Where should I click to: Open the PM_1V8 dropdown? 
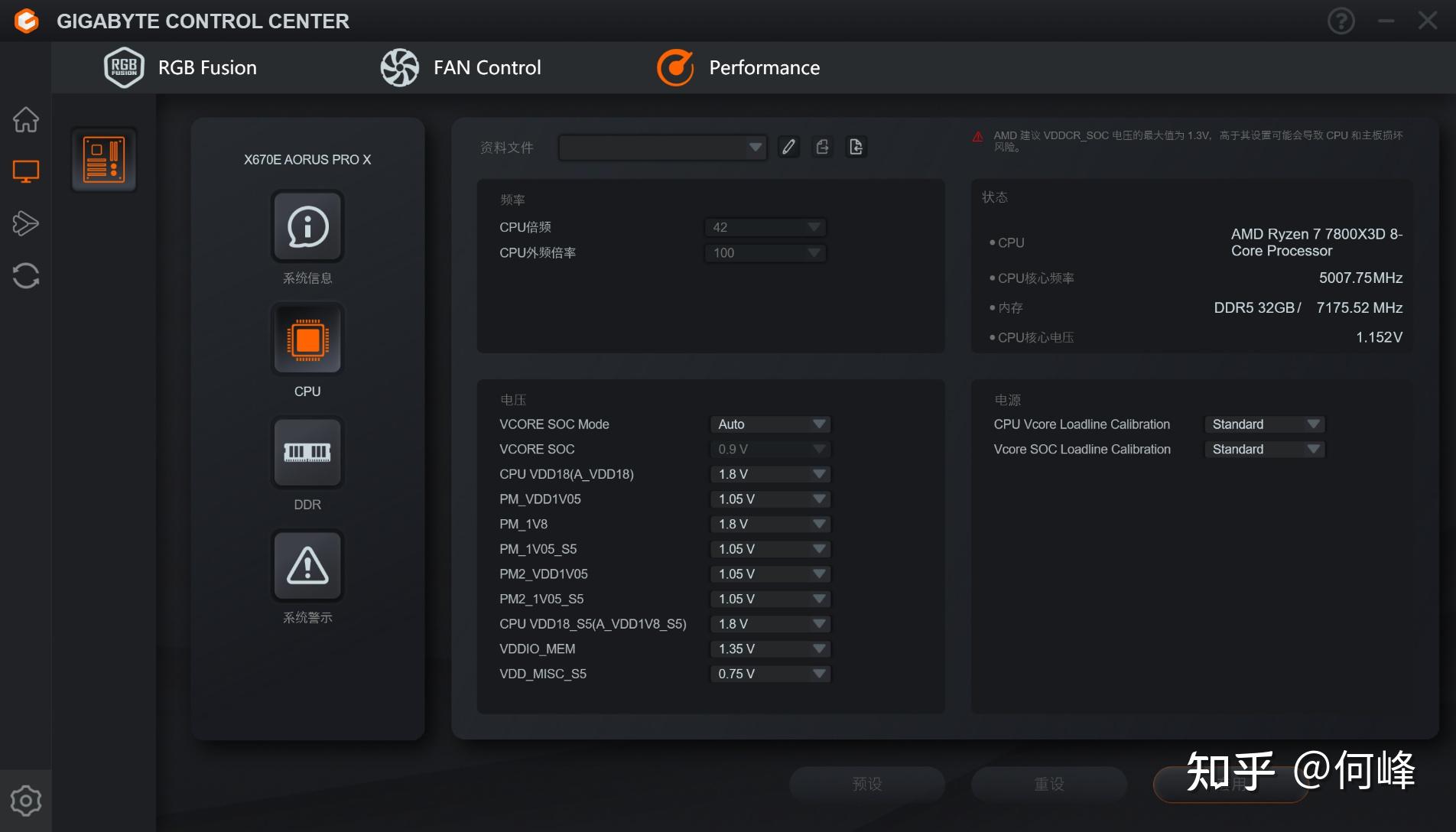click(770, 524)
